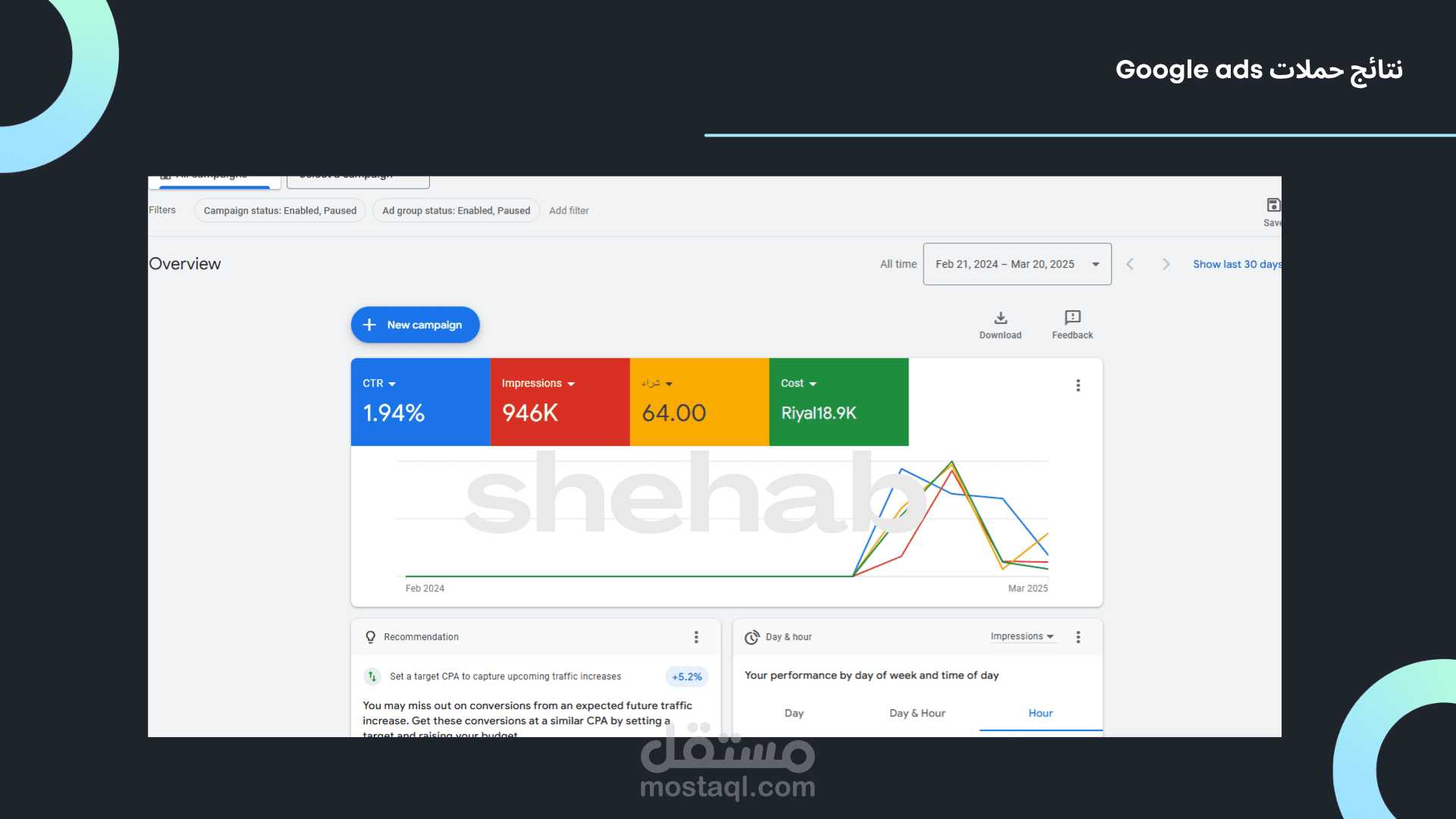This screenshot has height=819, width=1456.
Task: Click Ad group status: Enabled, Paused chip
Action: [456, 210]
